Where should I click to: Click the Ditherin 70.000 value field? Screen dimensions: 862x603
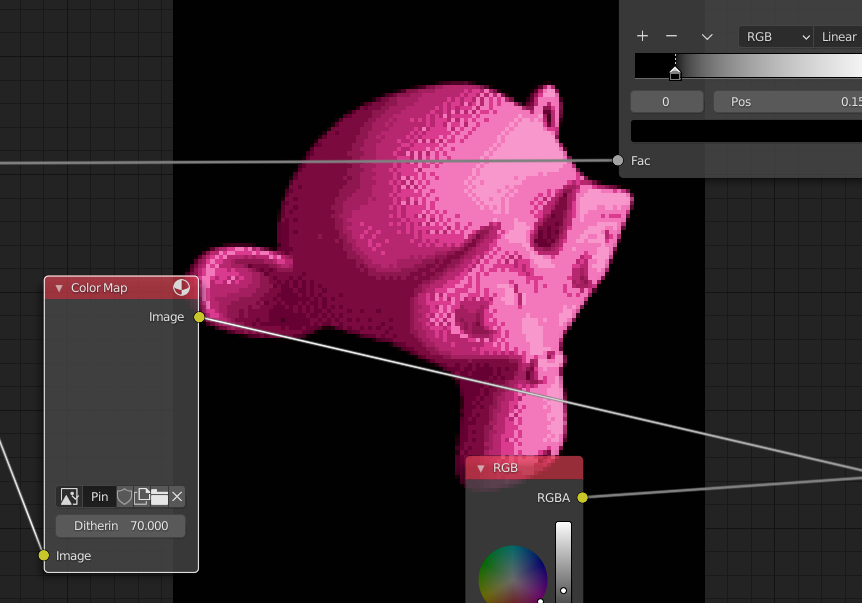[x=120, y=526]
